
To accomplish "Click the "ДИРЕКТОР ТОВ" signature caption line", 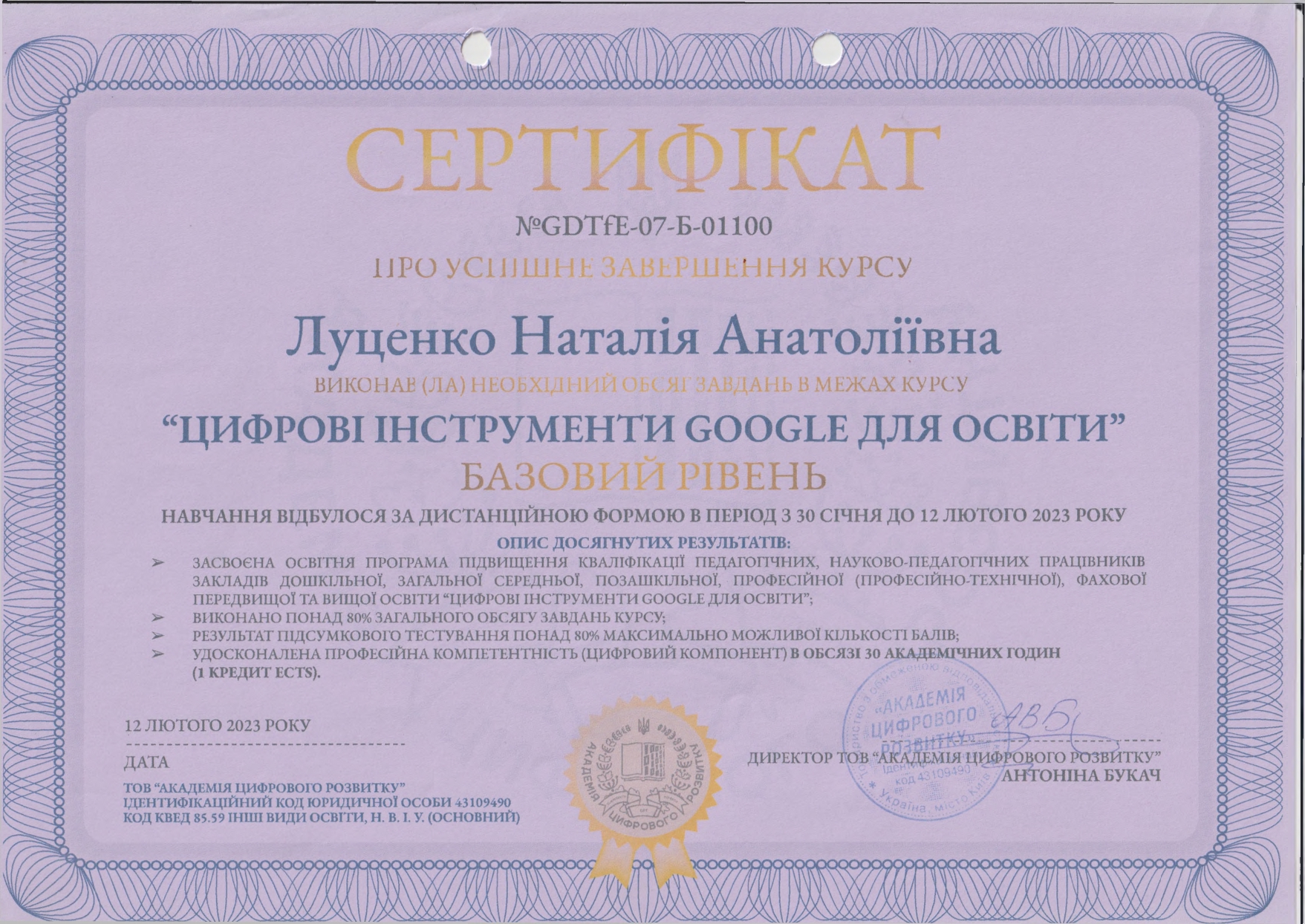I will tap(954, 758).
